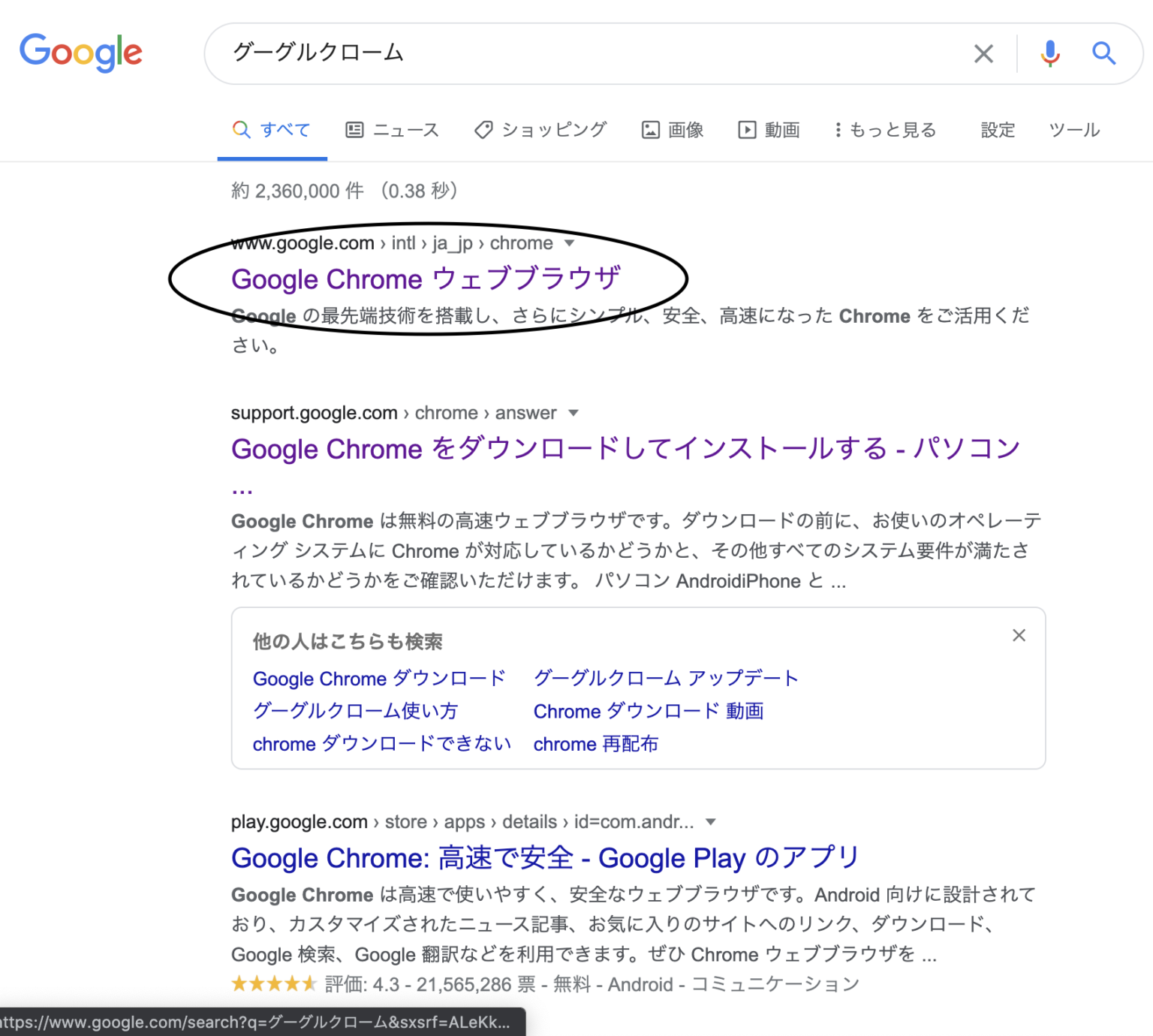Dismiss the 他の人はこちらも検索 box
The image size is (1153, 1036).
tap(1019, 635)
